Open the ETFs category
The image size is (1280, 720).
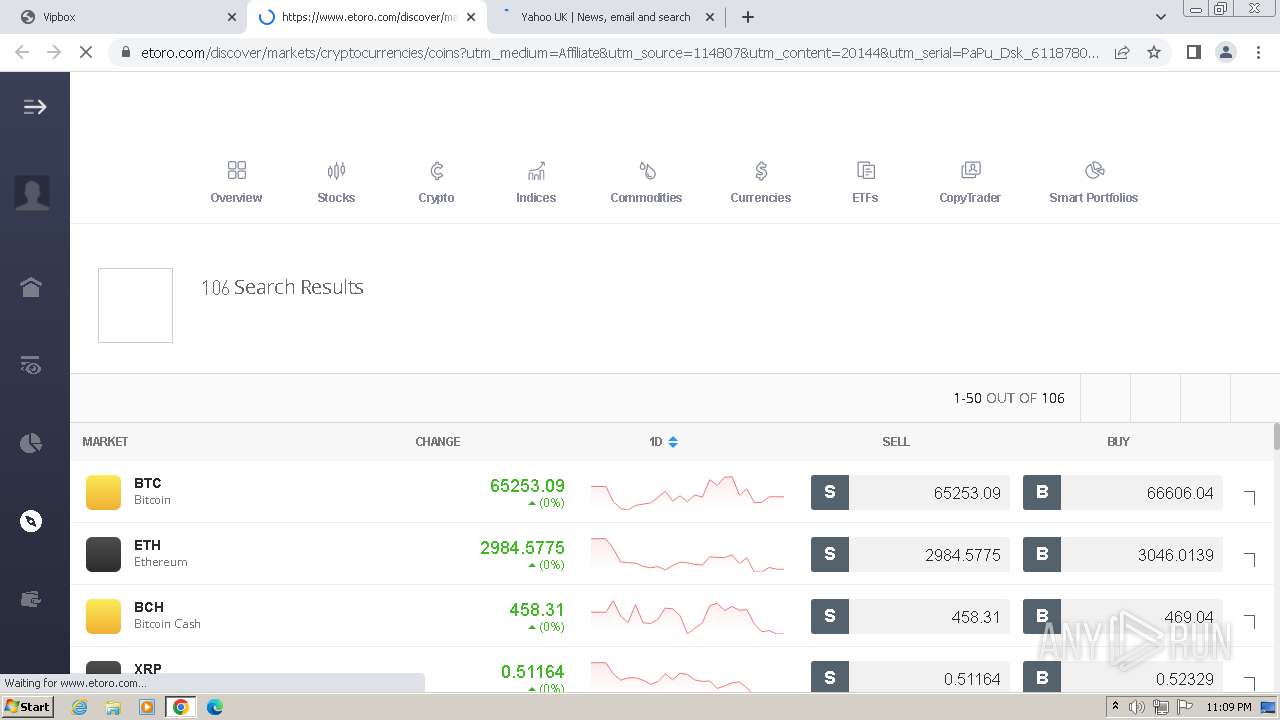click(x=865, y=182)
